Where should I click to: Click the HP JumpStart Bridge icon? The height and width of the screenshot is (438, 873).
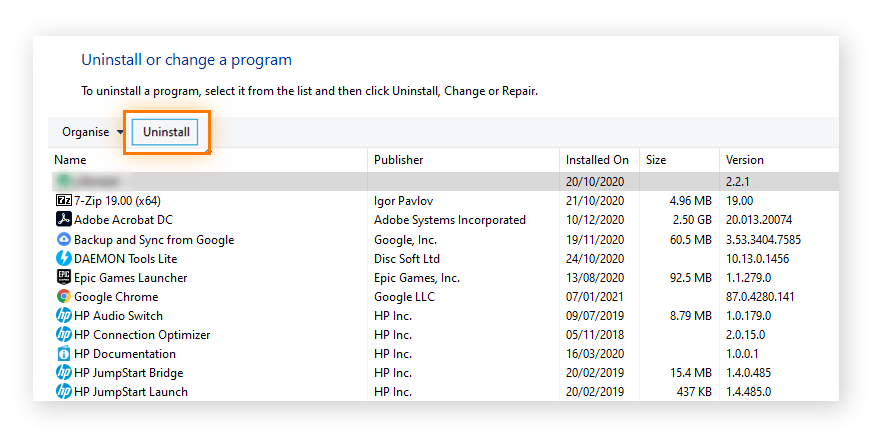pyautogui.click(x=63, y=373)
